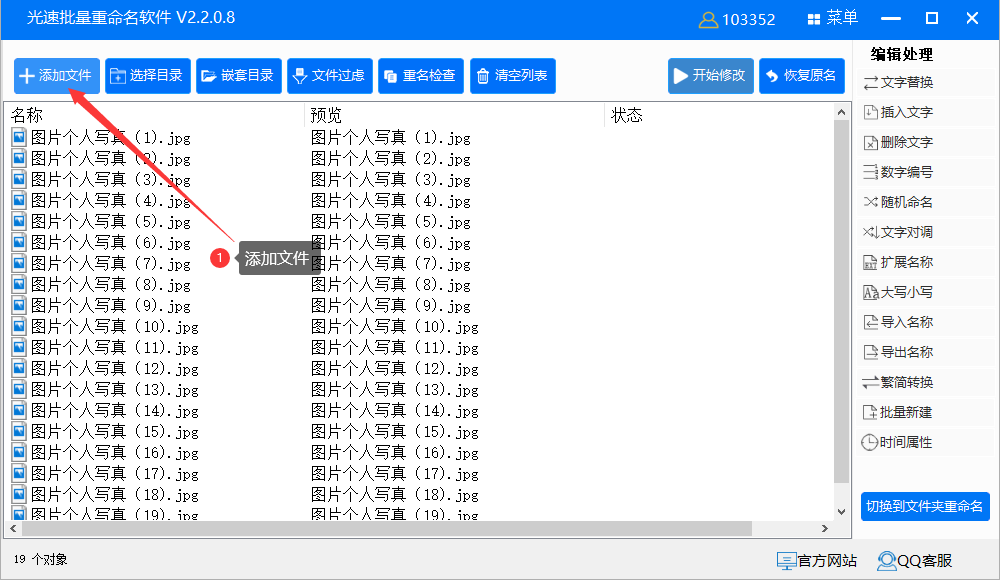Restore original names with 恢复原名
Viewport: 1000px width, 580px height.
point(802,76)
